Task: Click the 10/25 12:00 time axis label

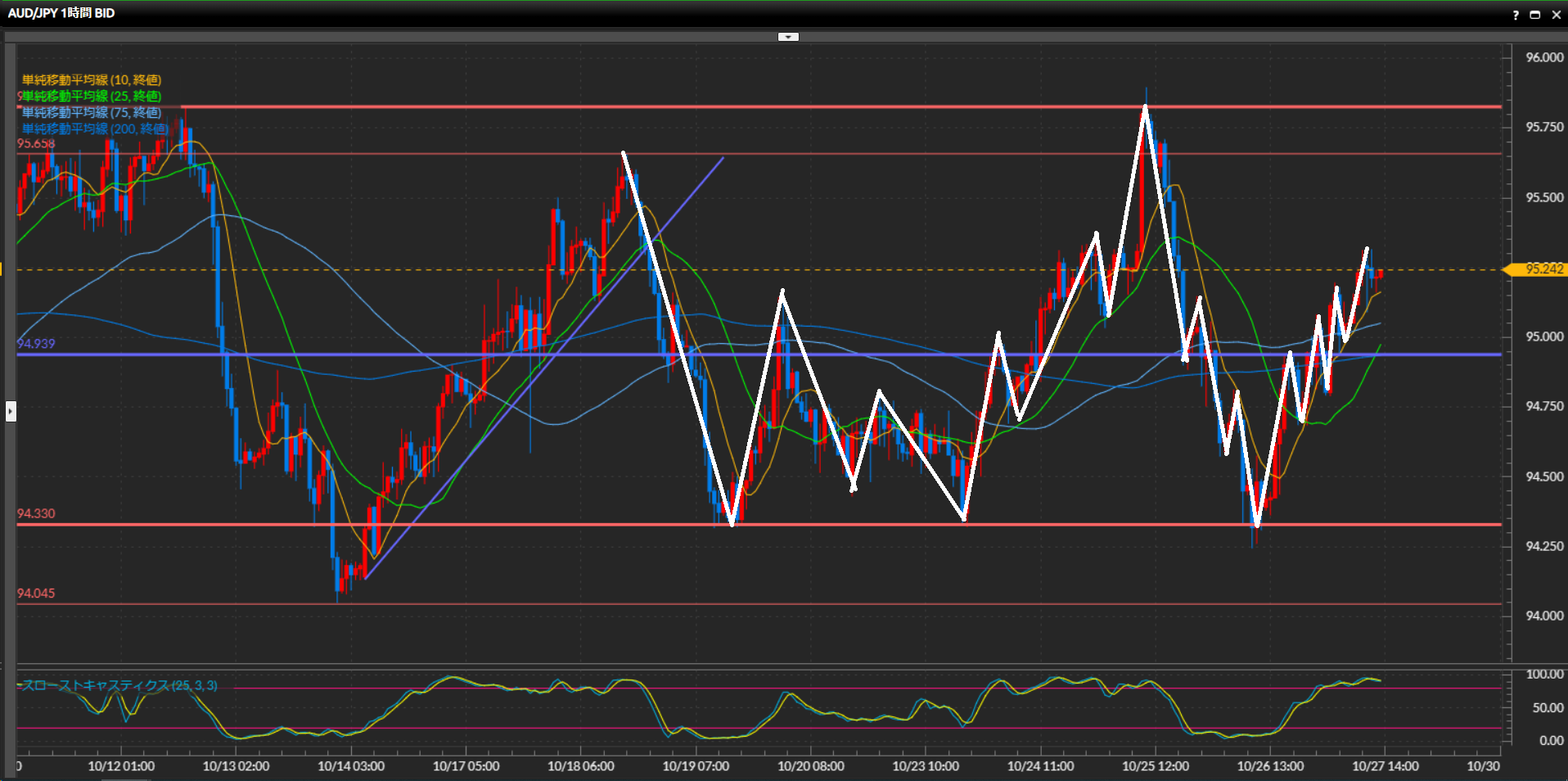Action: [1155, 766]
